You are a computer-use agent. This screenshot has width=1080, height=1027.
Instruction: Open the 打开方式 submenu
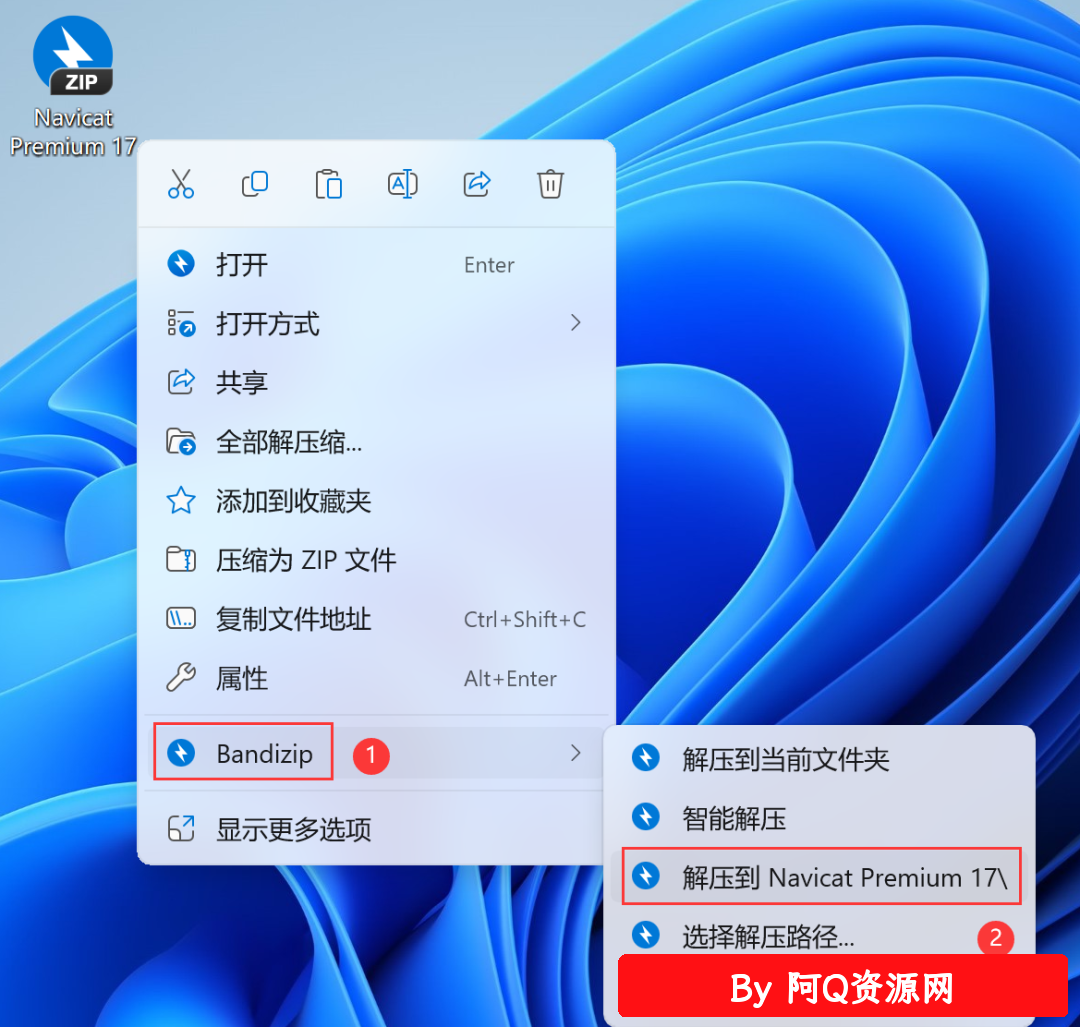(x=376, y=323)
